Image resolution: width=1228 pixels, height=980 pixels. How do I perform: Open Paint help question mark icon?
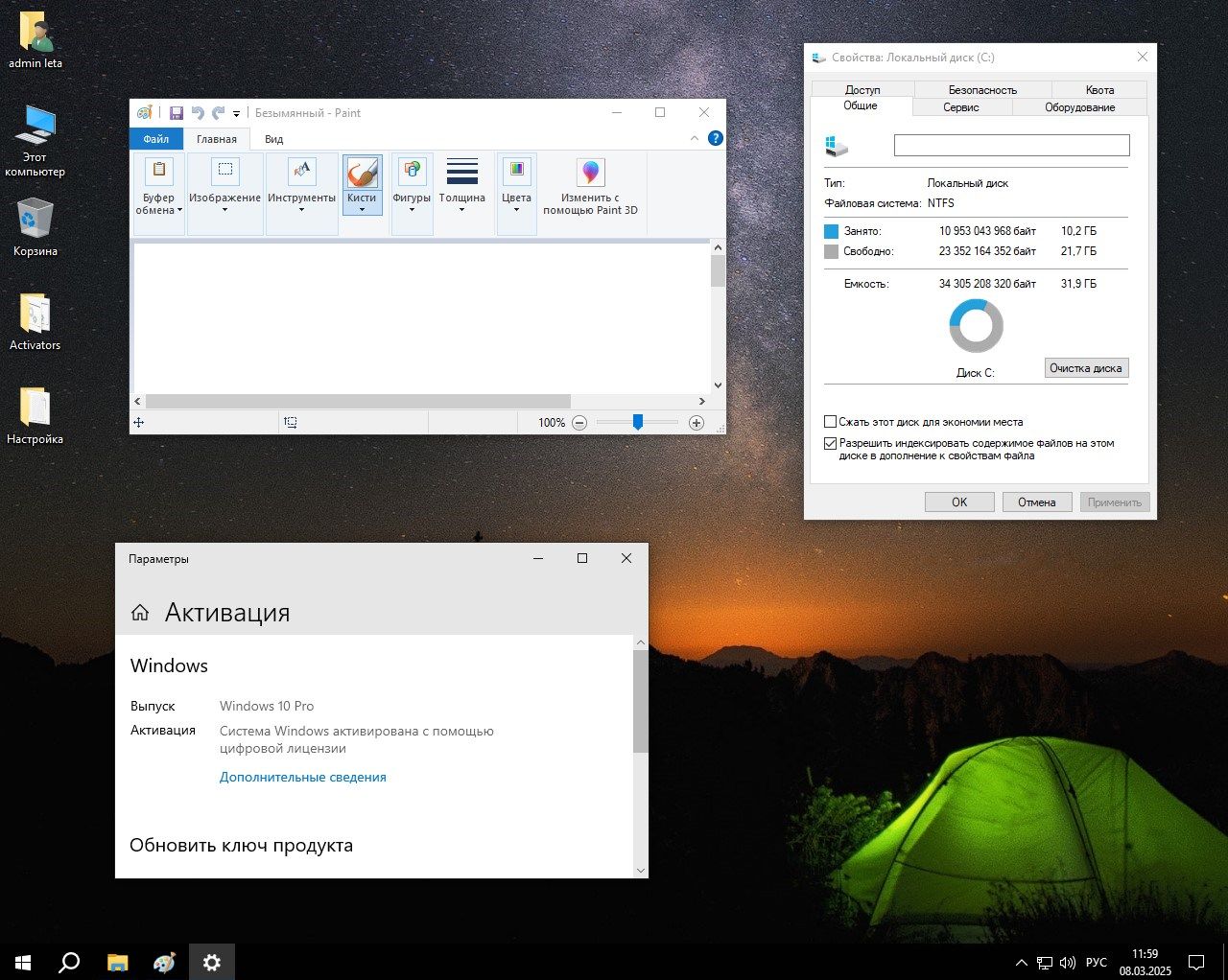pyautogui.click(x=715, y=138)
